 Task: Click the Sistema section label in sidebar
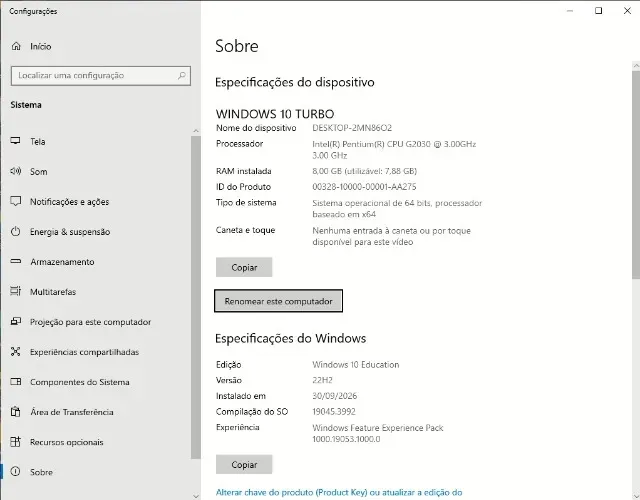26,105
